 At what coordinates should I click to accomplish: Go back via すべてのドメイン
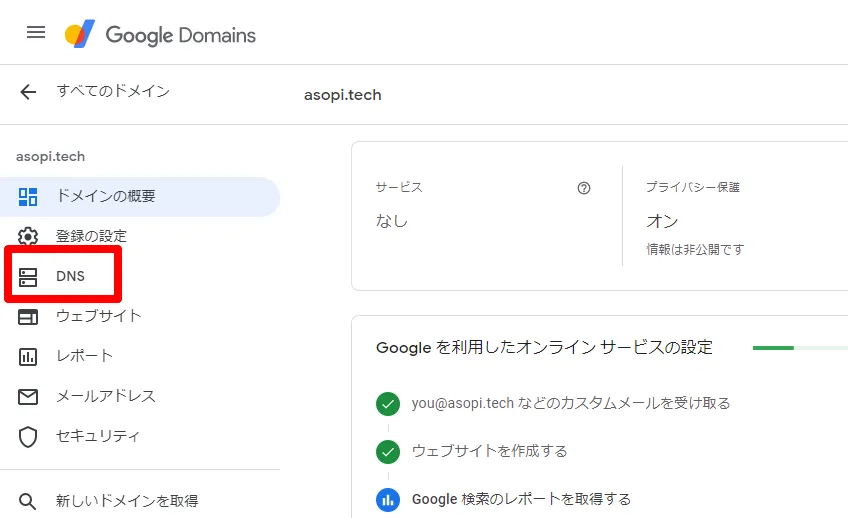coord(113,91)
